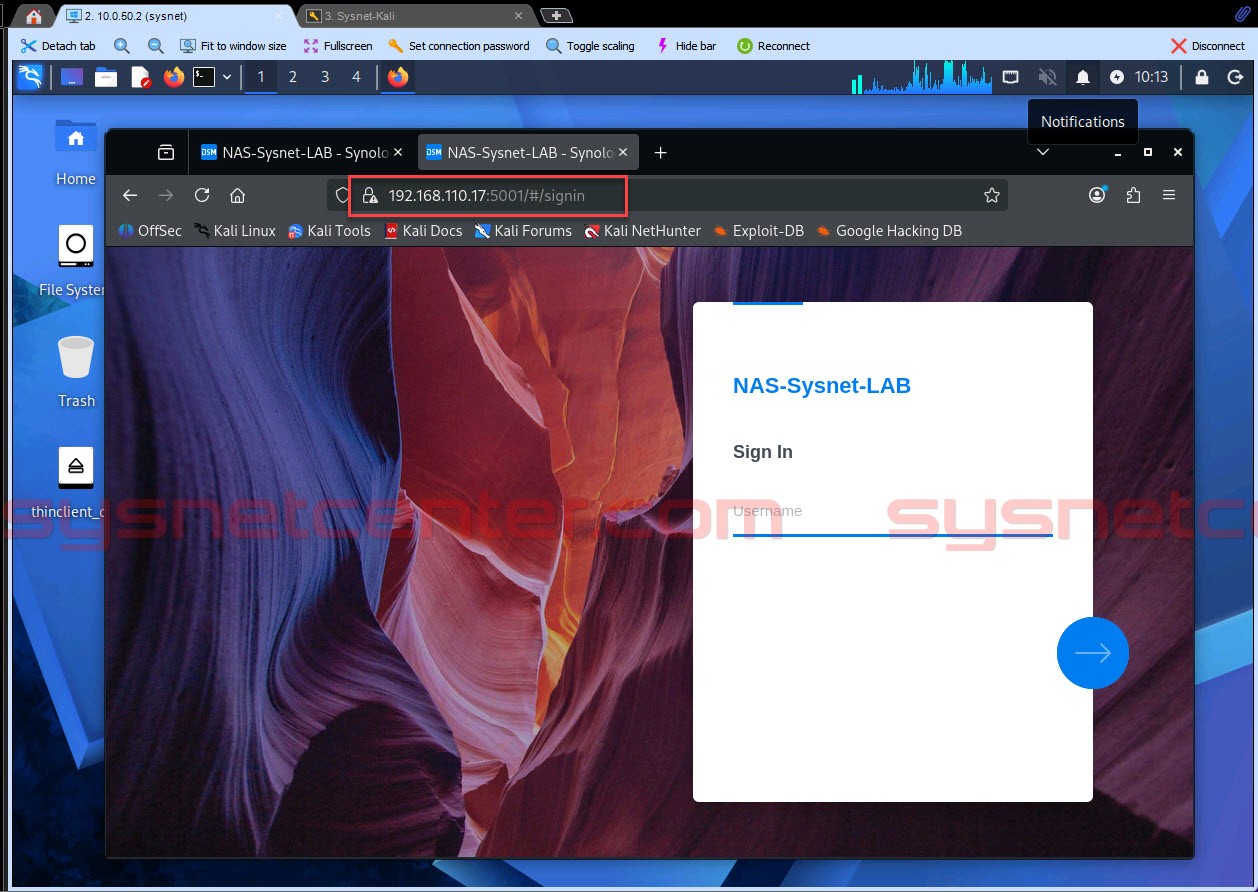Switch to the 10.0.50.2 (sysnet) tab

click(175, 16)
